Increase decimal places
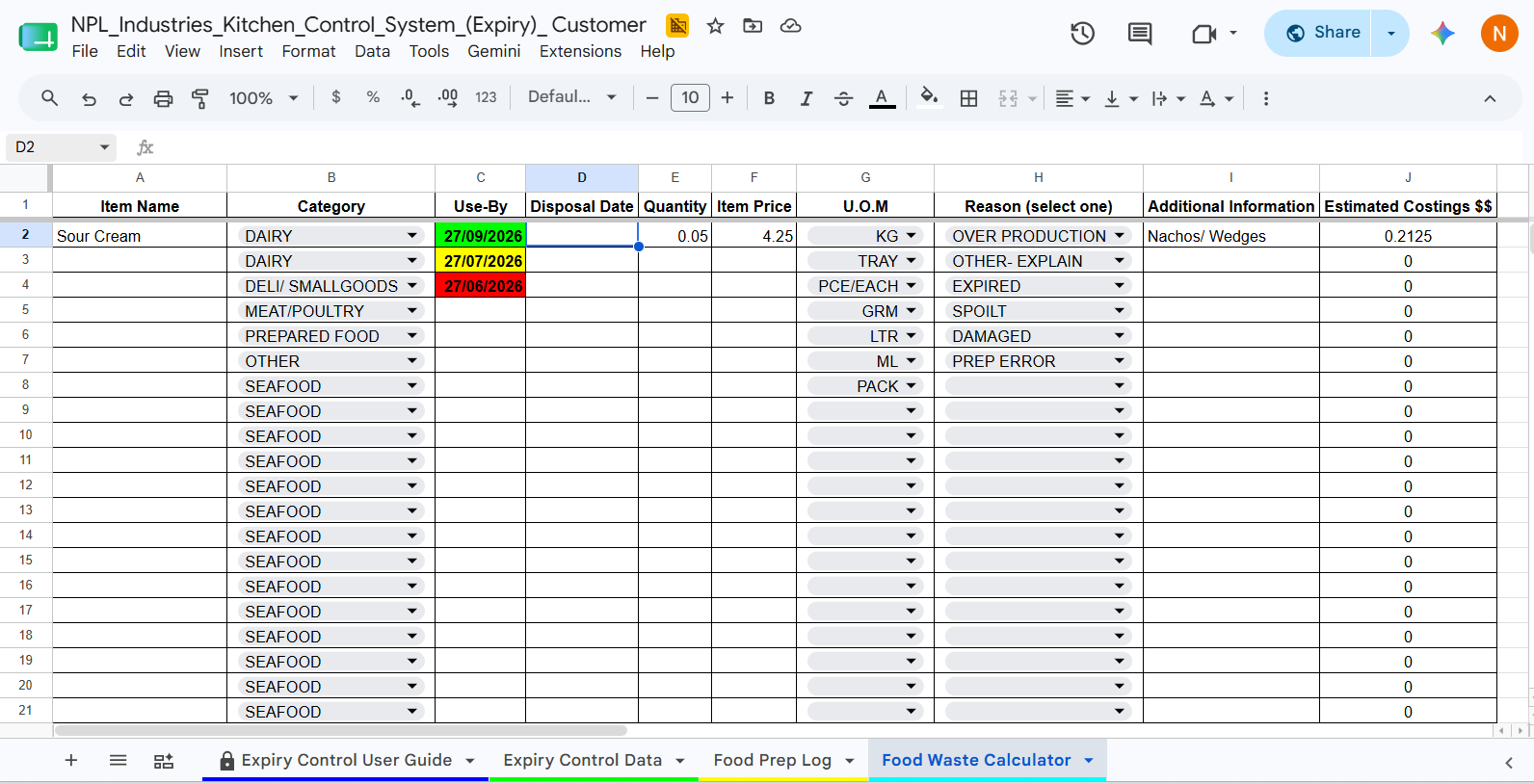The height and width of the screenshot is (784, 1534). tap(448, 97)
